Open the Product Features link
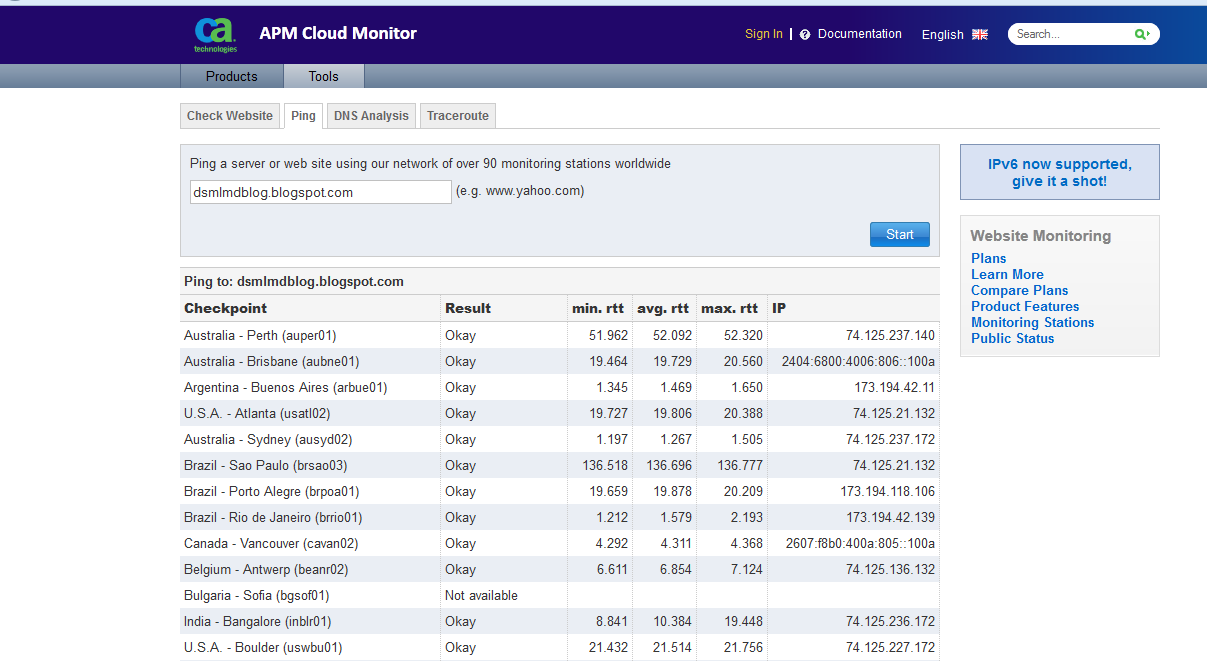The width and height of the screenshot is (1207, 661). coord(1025,306)
